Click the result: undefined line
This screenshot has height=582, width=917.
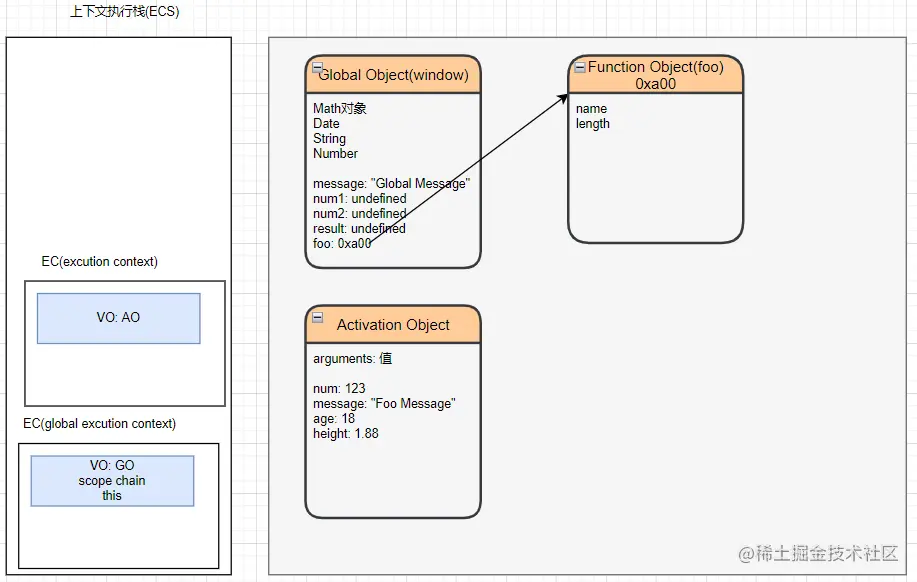tap(359, 228)
